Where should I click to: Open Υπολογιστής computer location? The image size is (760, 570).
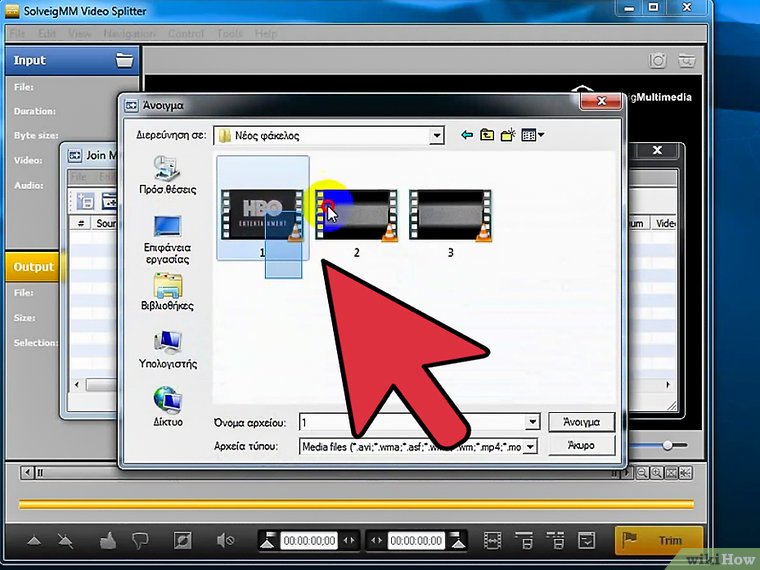[x=167, y=350]
